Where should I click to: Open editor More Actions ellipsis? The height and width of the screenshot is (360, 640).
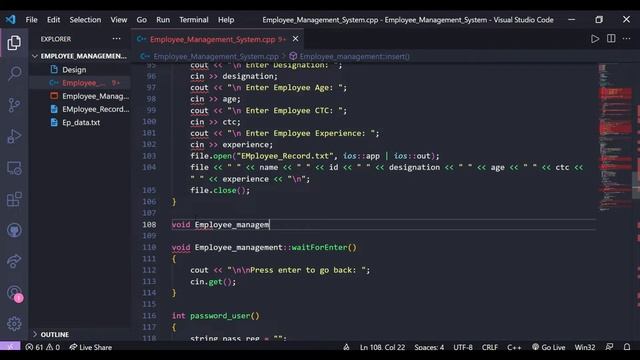tap(627, 39)
